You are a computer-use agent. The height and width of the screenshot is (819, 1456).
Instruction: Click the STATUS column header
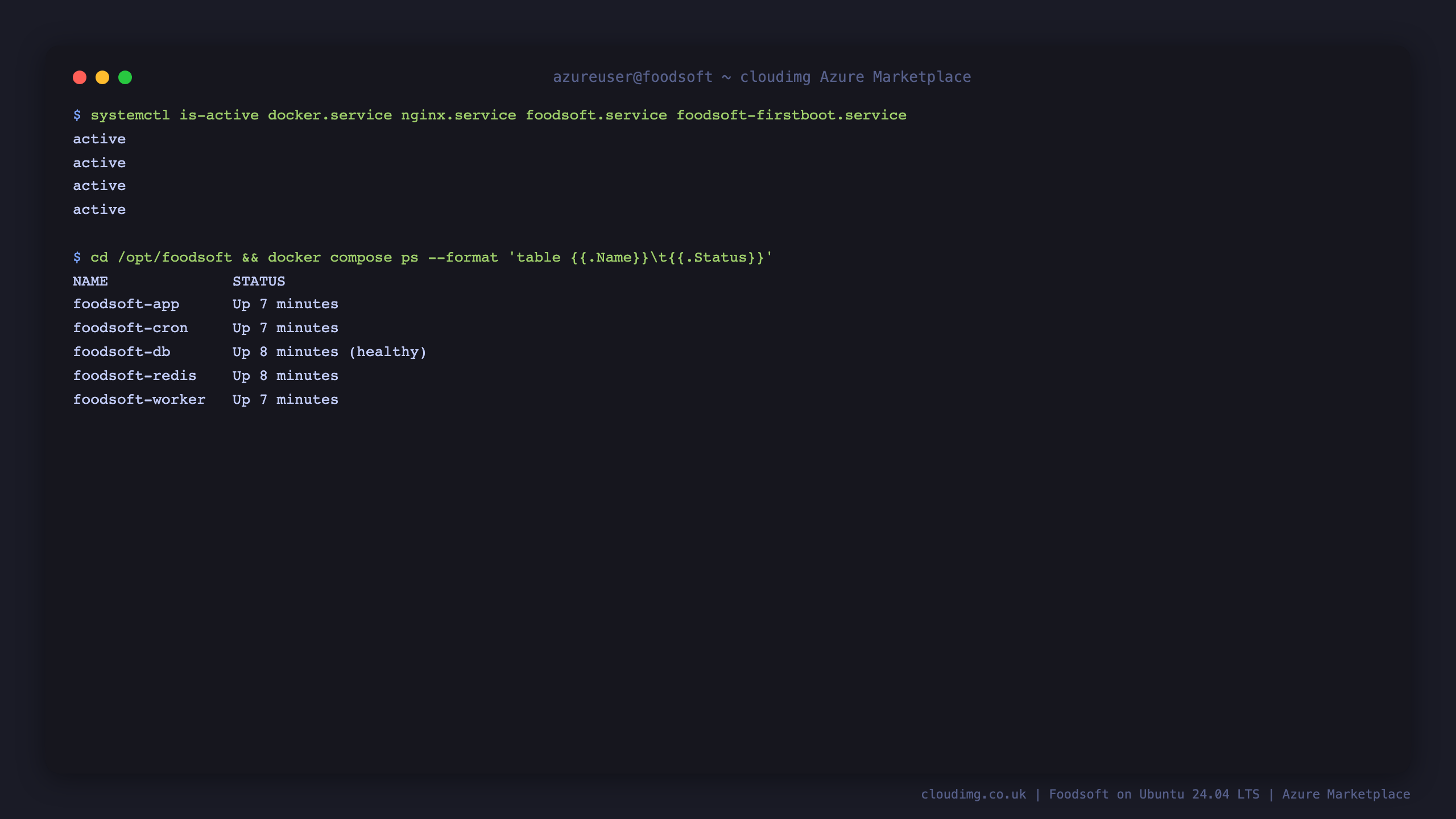pyautogui.click(x=259, y=281)
